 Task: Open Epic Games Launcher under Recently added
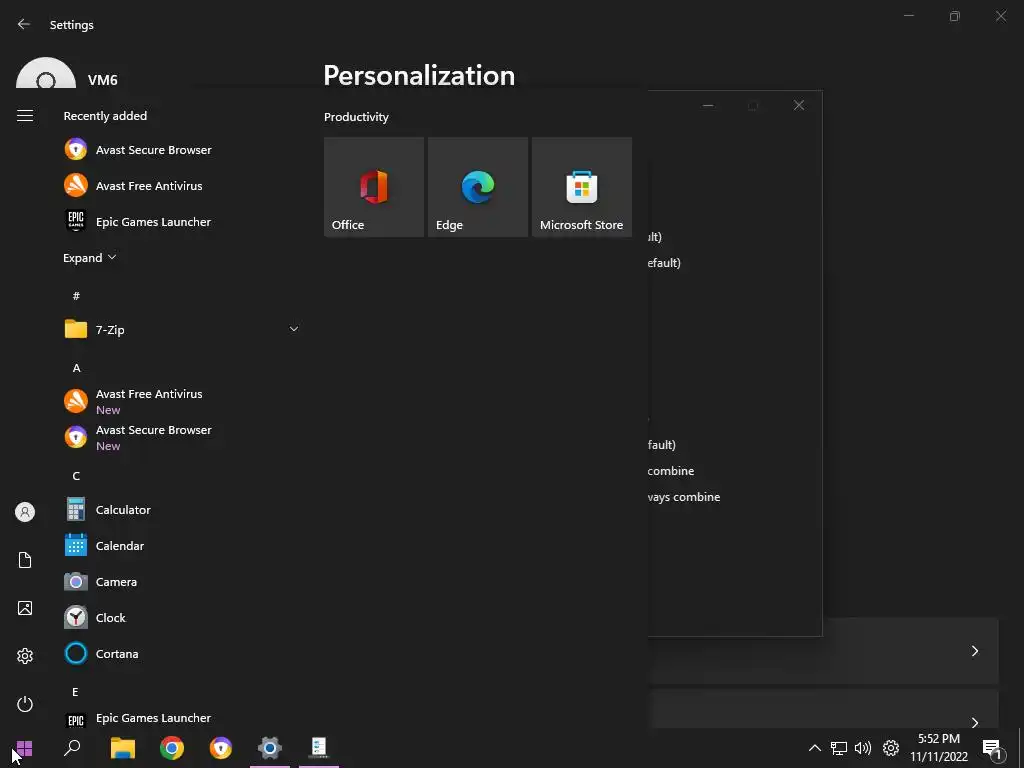tap(181, 221)
